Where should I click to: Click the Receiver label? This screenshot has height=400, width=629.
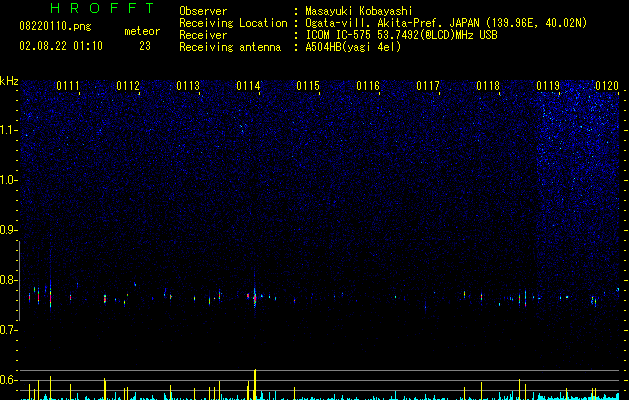coord(203,35)
